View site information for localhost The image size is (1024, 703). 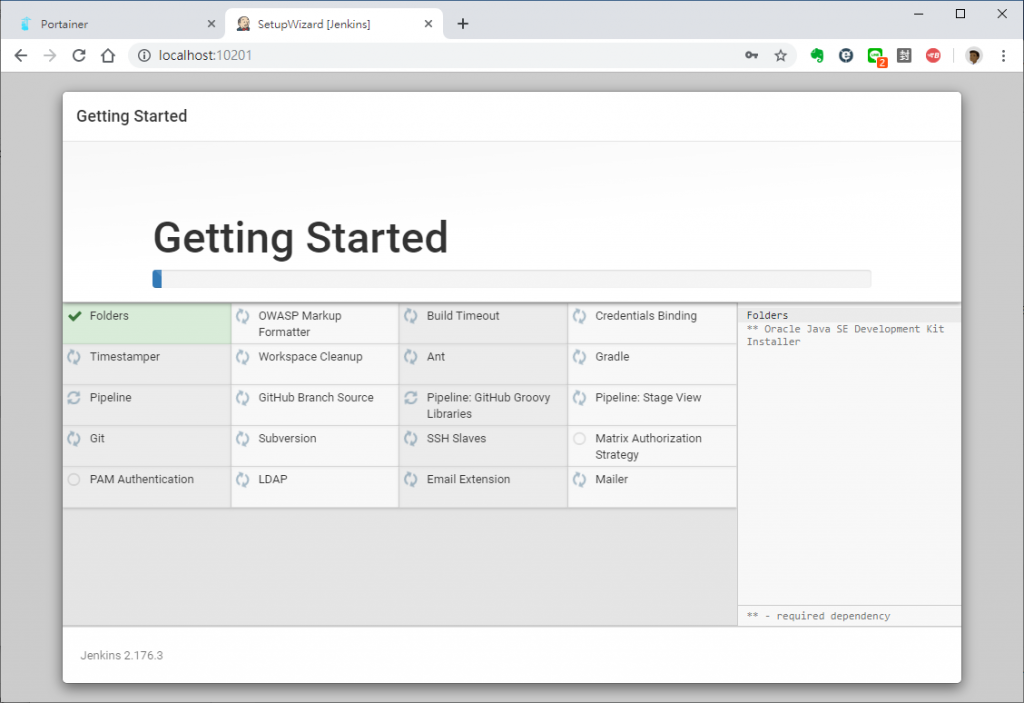(x=144, y=56)
